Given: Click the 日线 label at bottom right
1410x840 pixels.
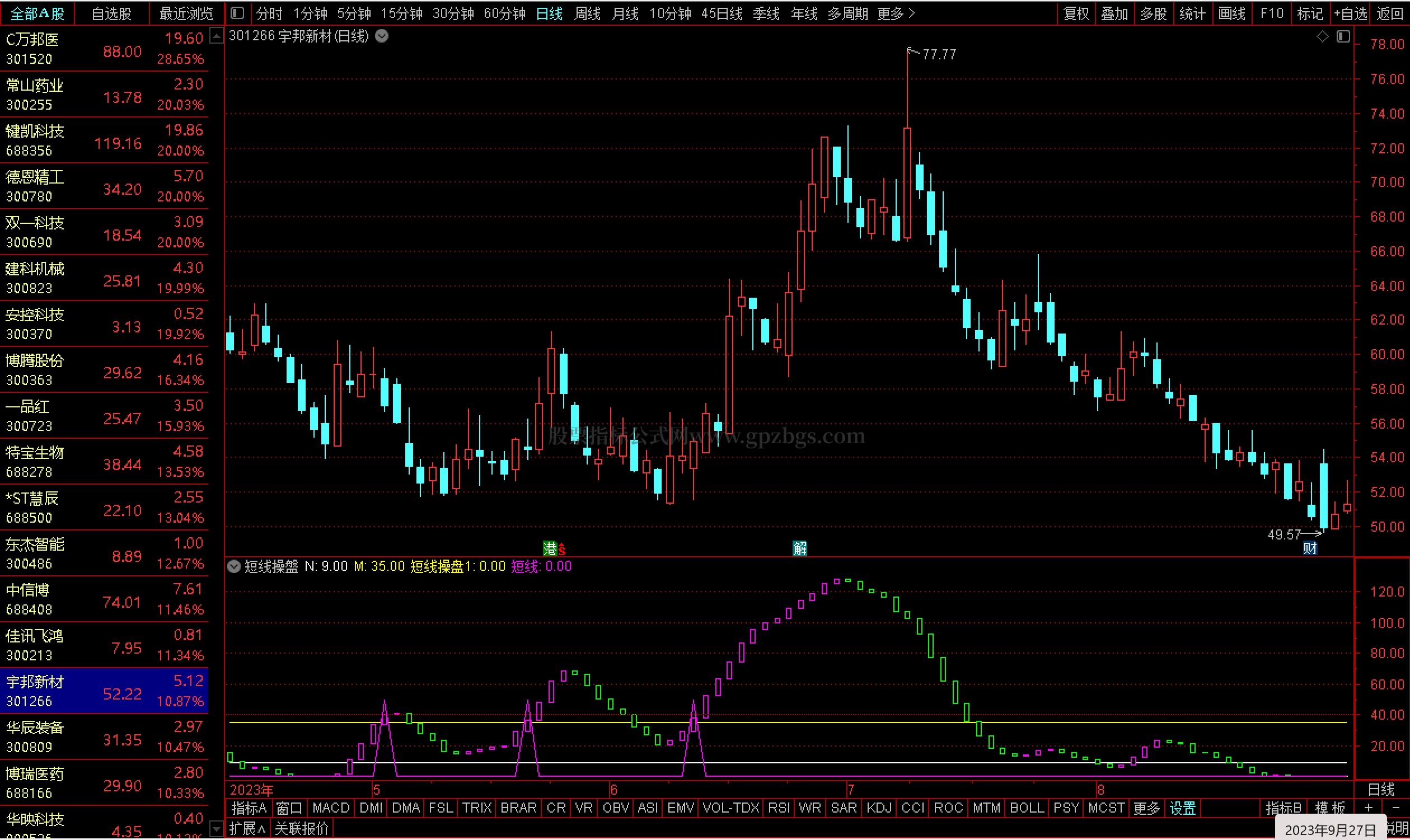Looking at the screenshot, I should (x=1381, y=790).
